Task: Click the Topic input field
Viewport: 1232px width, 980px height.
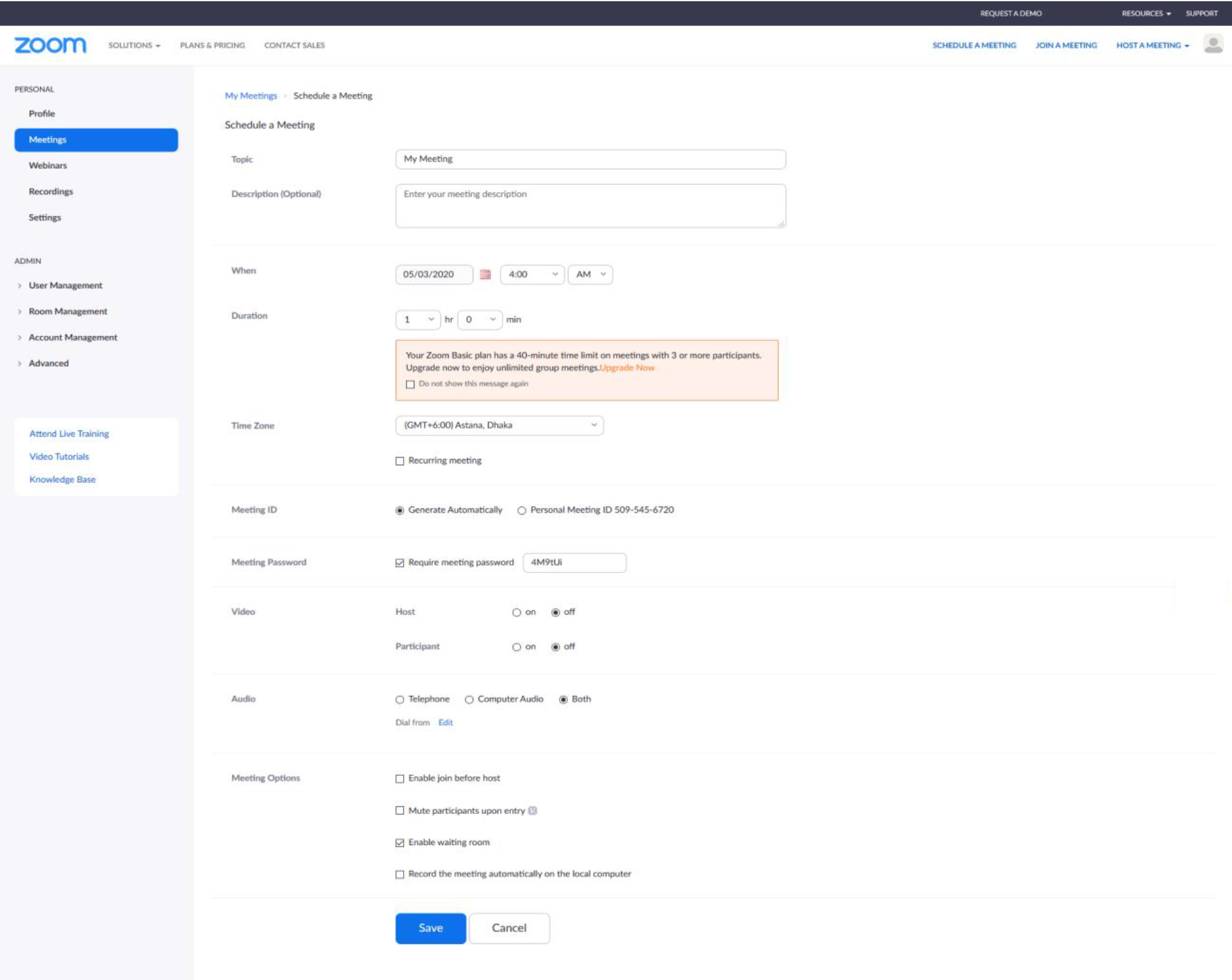Action: (x=591, y=159)
